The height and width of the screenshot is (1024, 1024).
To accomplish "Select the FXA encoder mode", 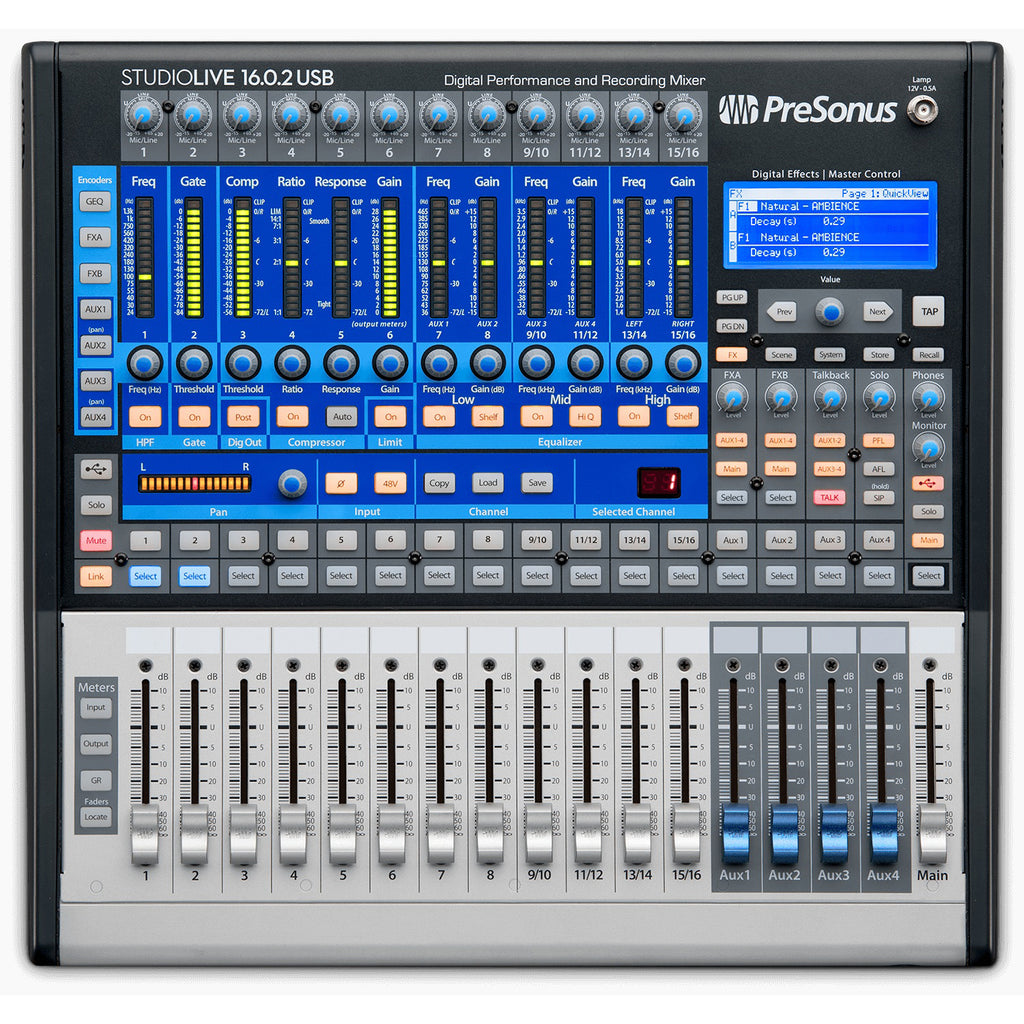I will (x=95, y=237).
